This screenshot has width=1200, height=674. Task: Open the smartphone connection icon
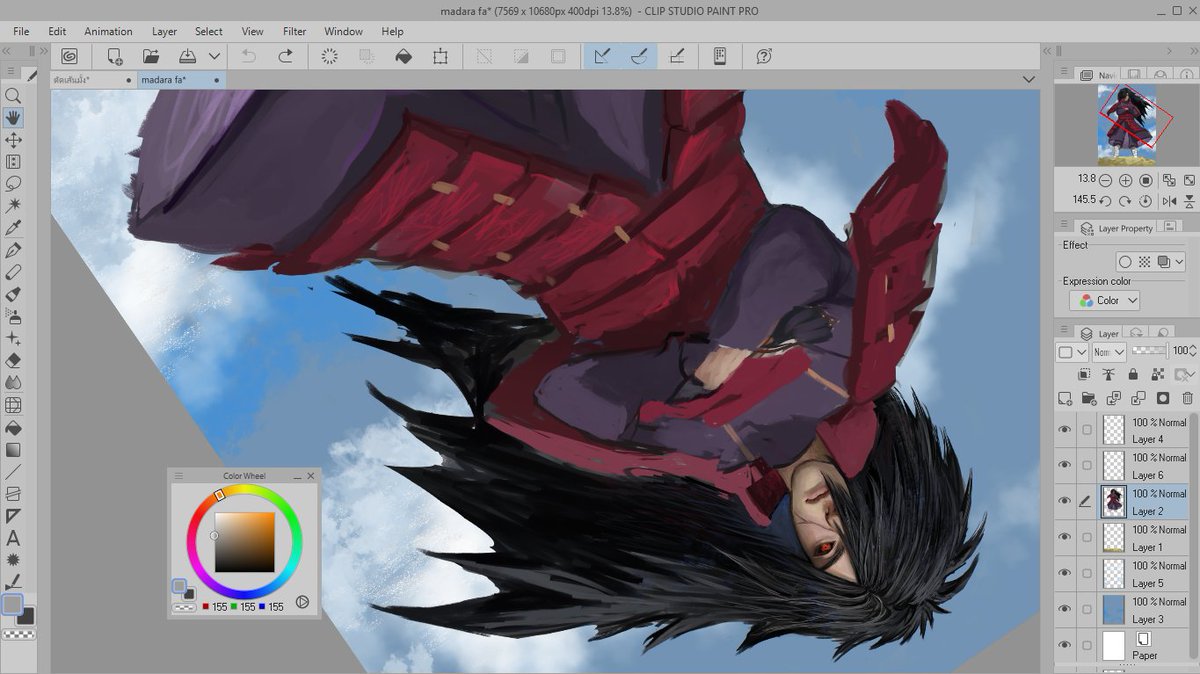pyautogui.click(x=719, y=57)
